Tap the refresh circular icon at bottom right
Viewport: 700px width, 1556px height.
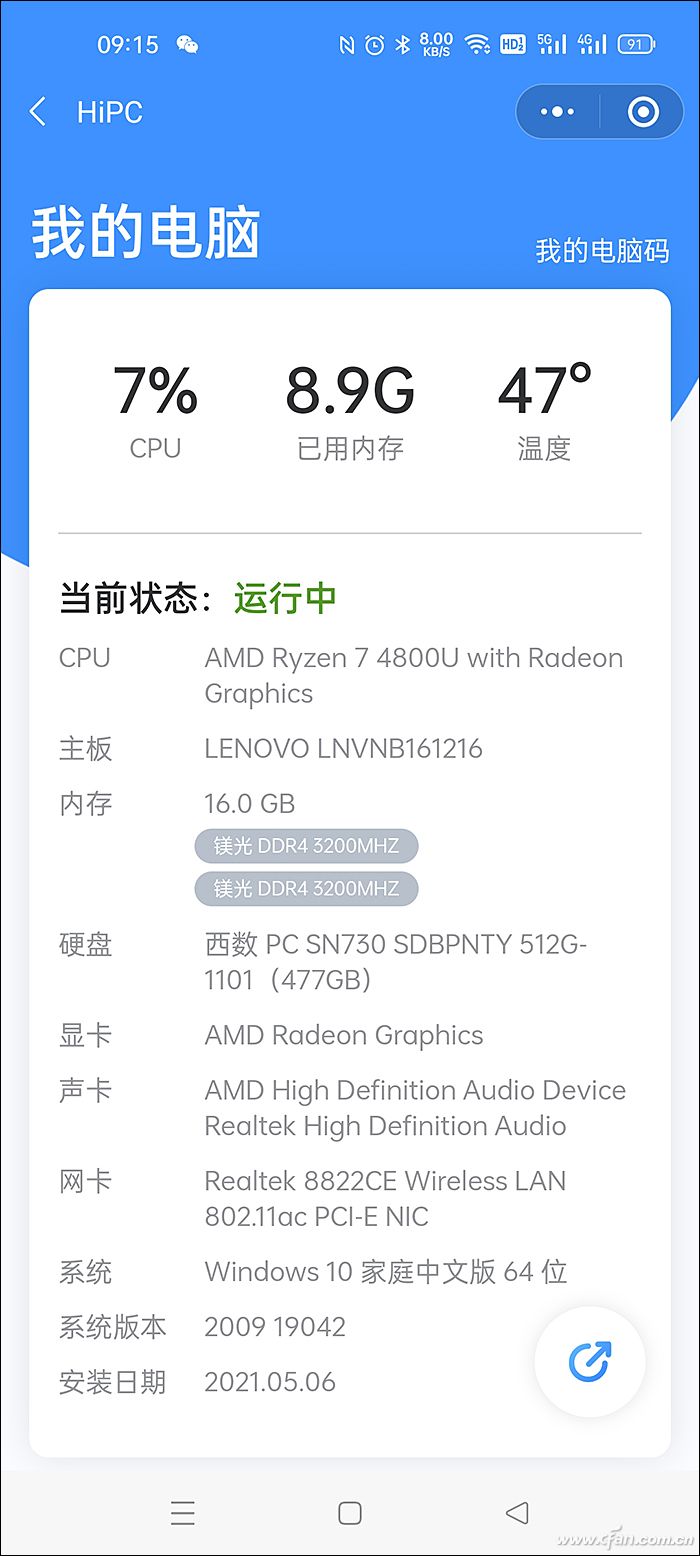tap(589, 1361)
